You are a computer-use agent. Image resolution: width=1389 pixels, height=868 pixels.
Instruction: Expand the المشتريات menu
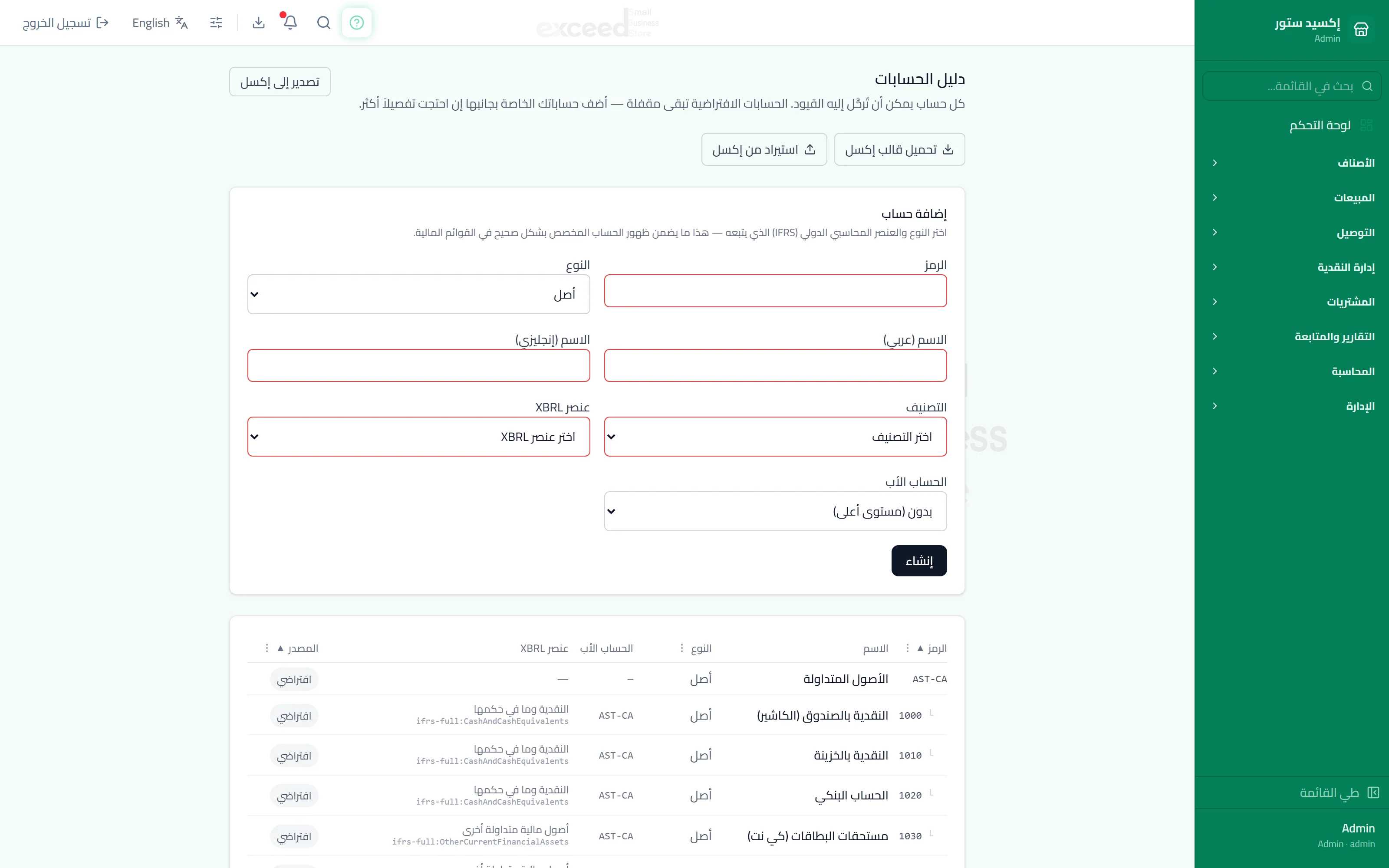point(1291,302)
